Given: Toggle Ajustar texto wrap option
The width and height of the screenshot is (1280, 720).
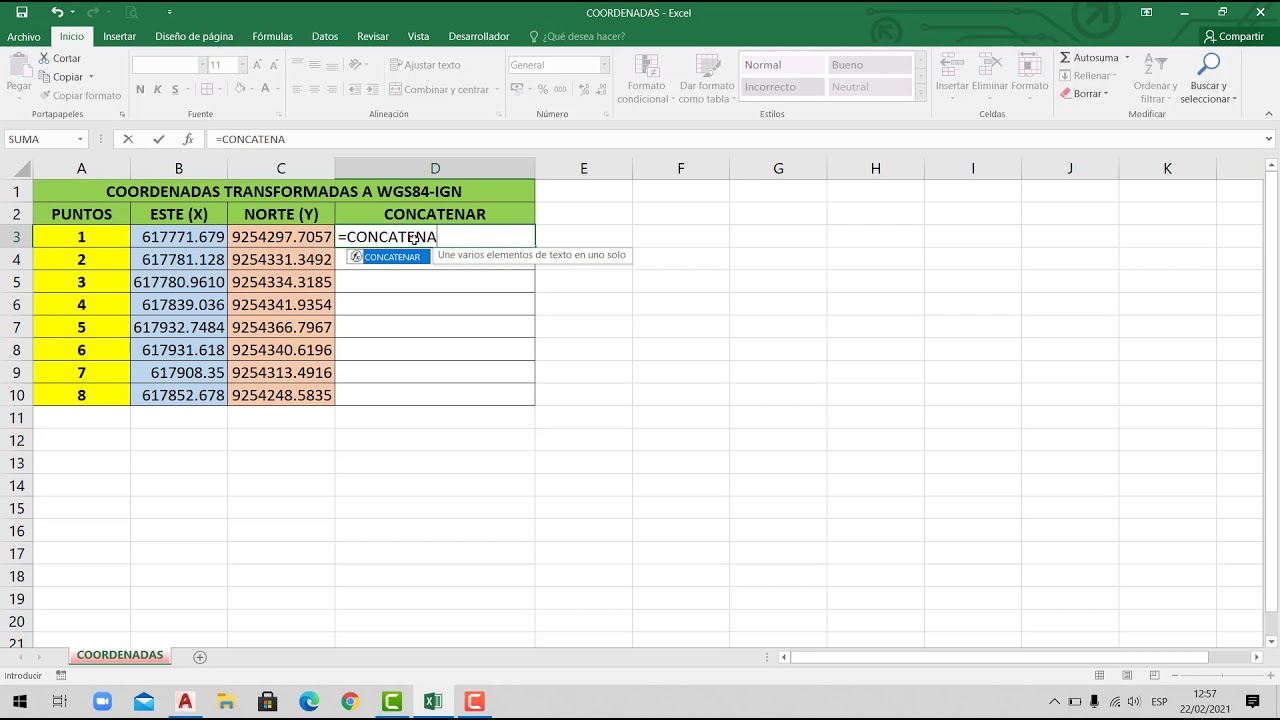Looking at the screenshot, I should coord(424,65).
